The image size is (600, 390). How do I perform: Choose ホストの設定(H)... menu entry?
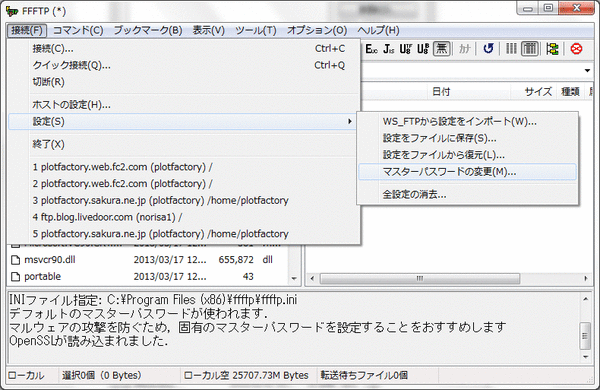click(x=184, y=104)
